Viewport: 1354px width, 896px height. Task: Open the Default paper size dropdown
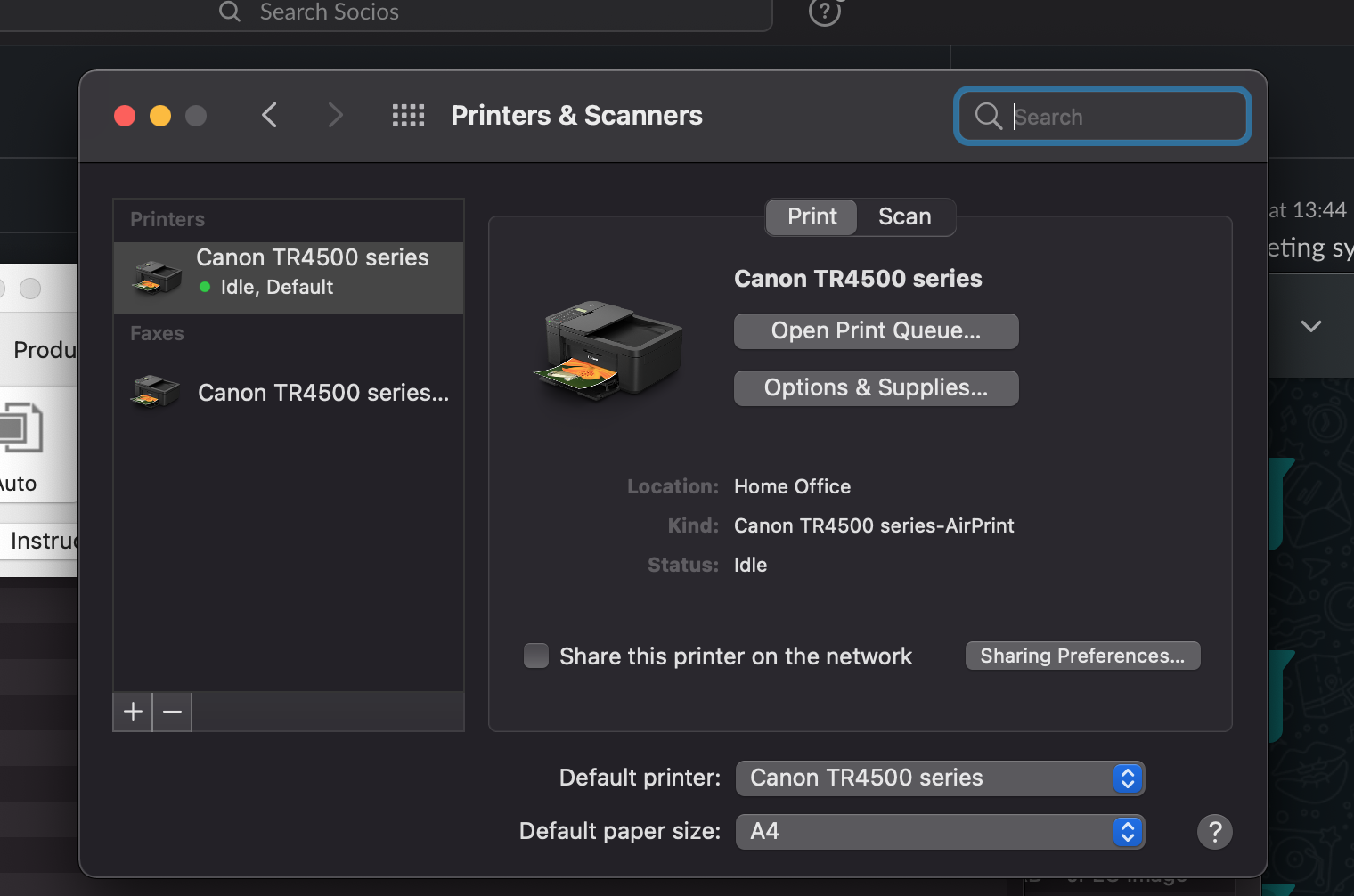point(939,832)
